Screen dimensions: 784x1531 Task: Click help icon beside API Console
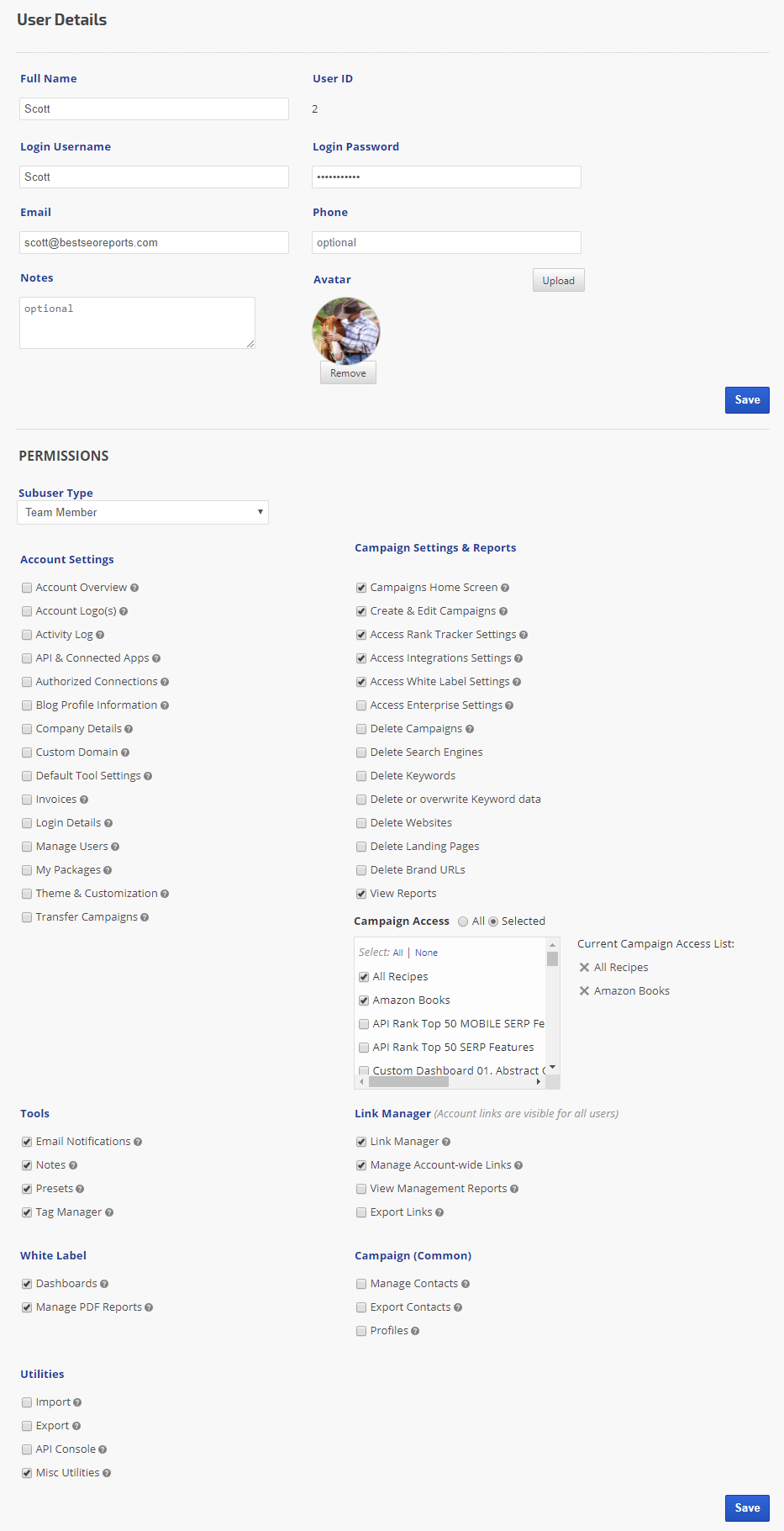pos(103,1449)
